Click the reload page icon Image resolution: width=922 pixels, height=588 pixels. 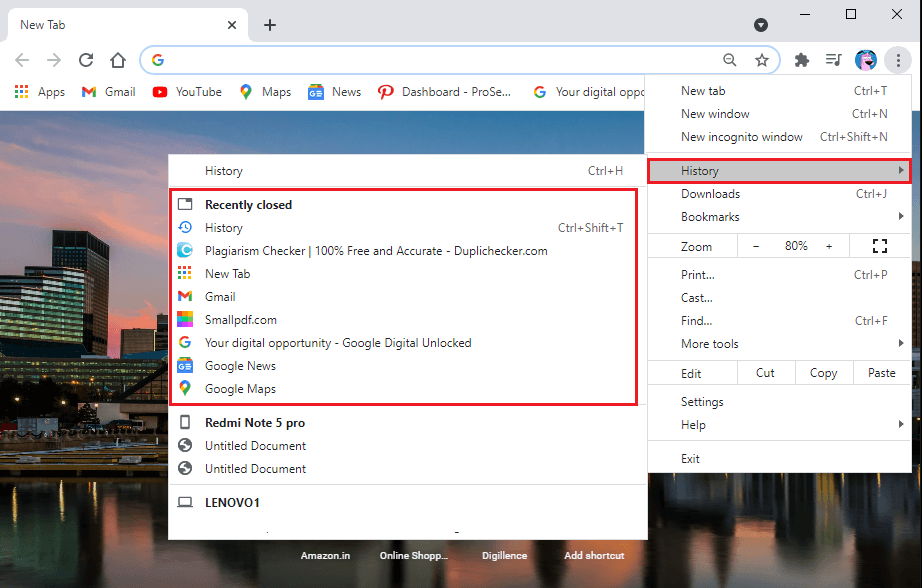coord(86,60)
